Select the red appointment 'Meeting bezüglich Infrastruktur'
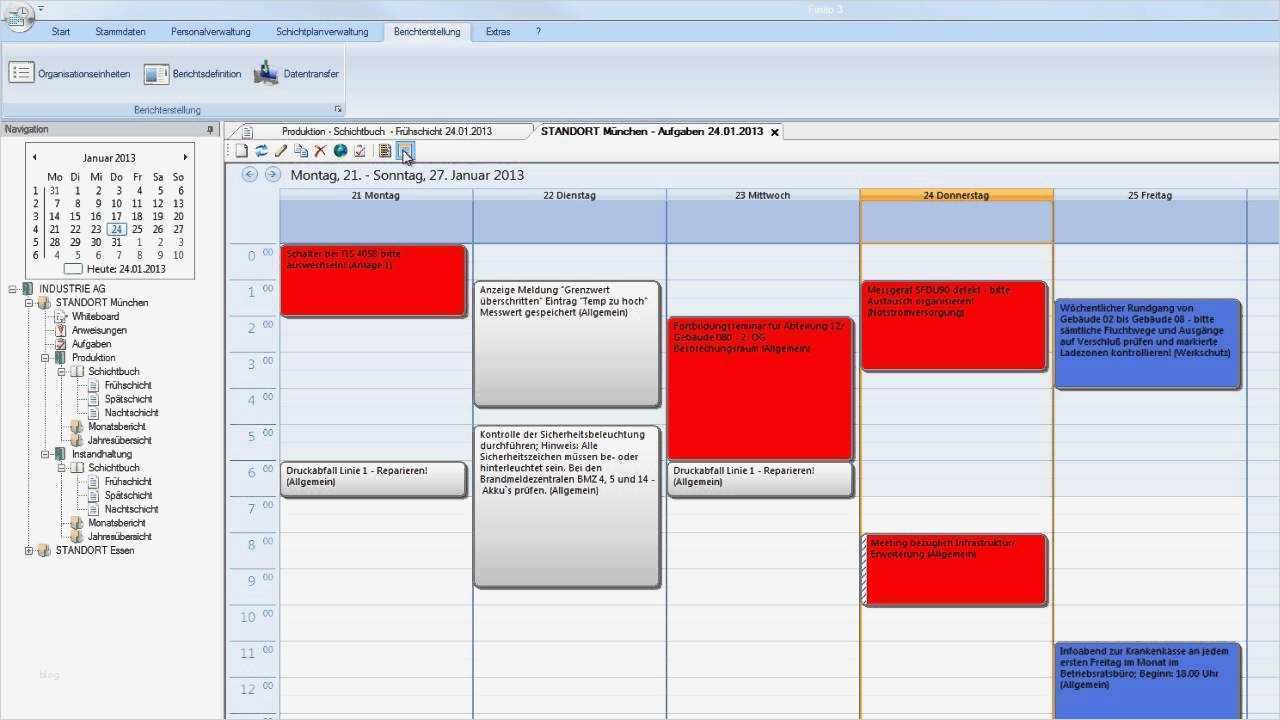Image resolution: width=1280 pixels, height=720 pixels. tap(954, 569)
